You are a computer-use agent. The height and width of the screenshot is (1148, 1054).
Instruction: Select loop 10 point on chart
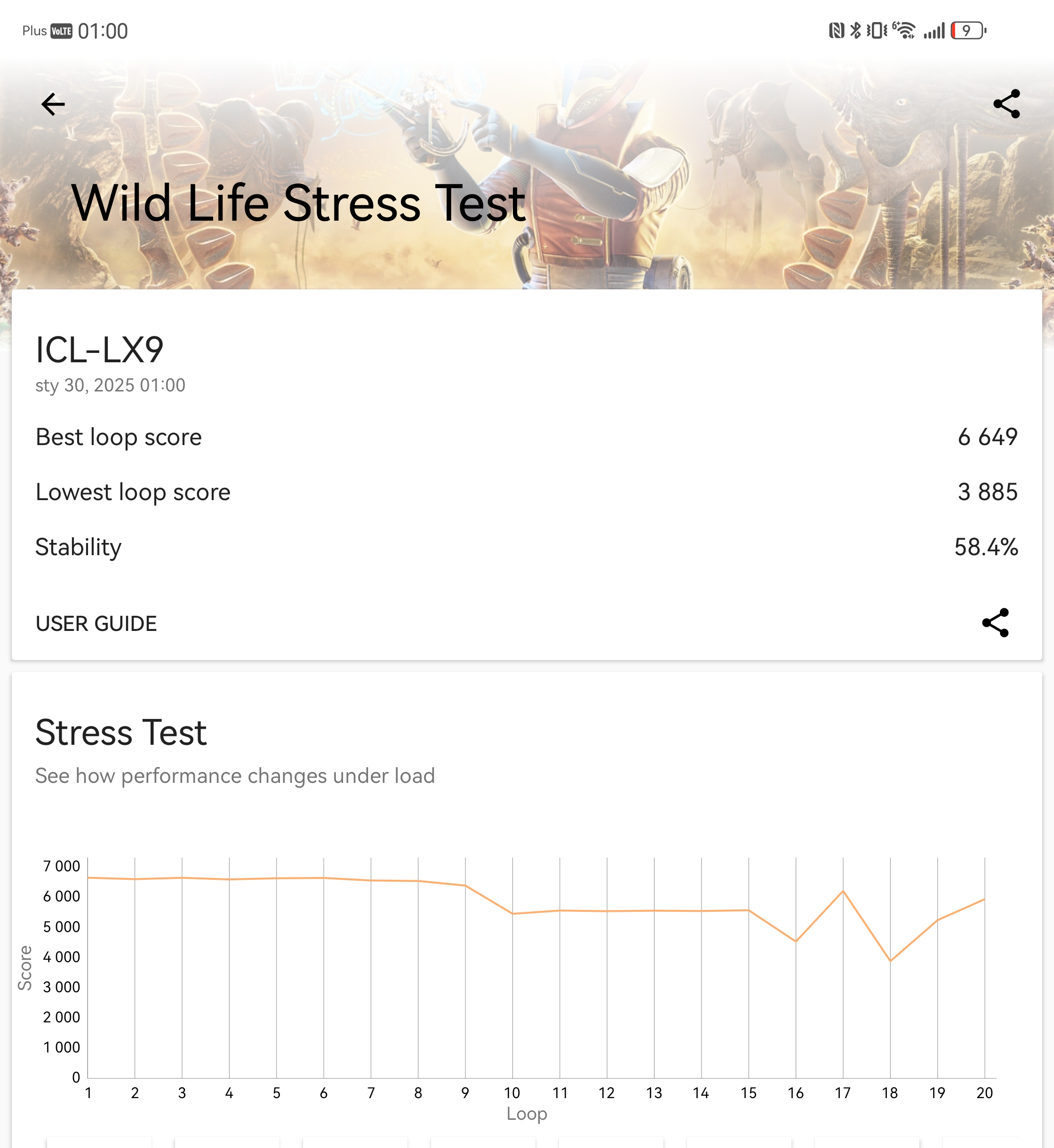512,914
